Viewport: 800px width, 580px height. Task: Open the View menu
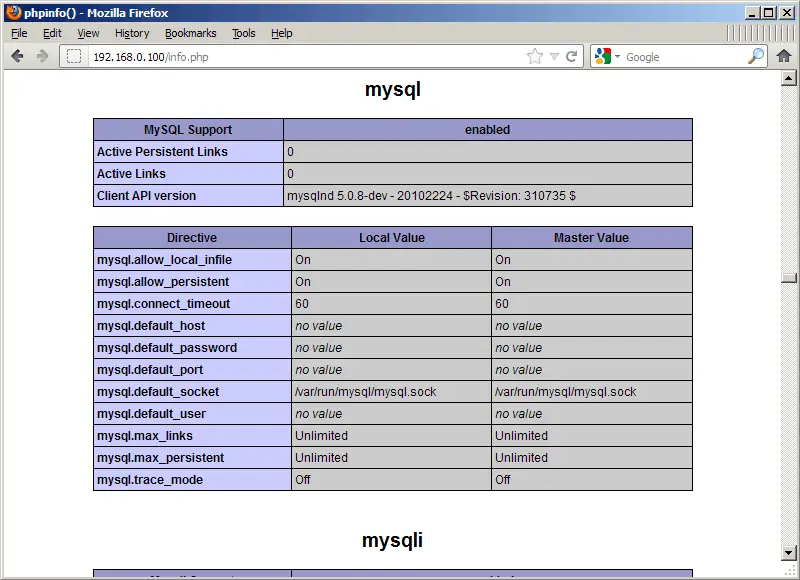[88, 33]
